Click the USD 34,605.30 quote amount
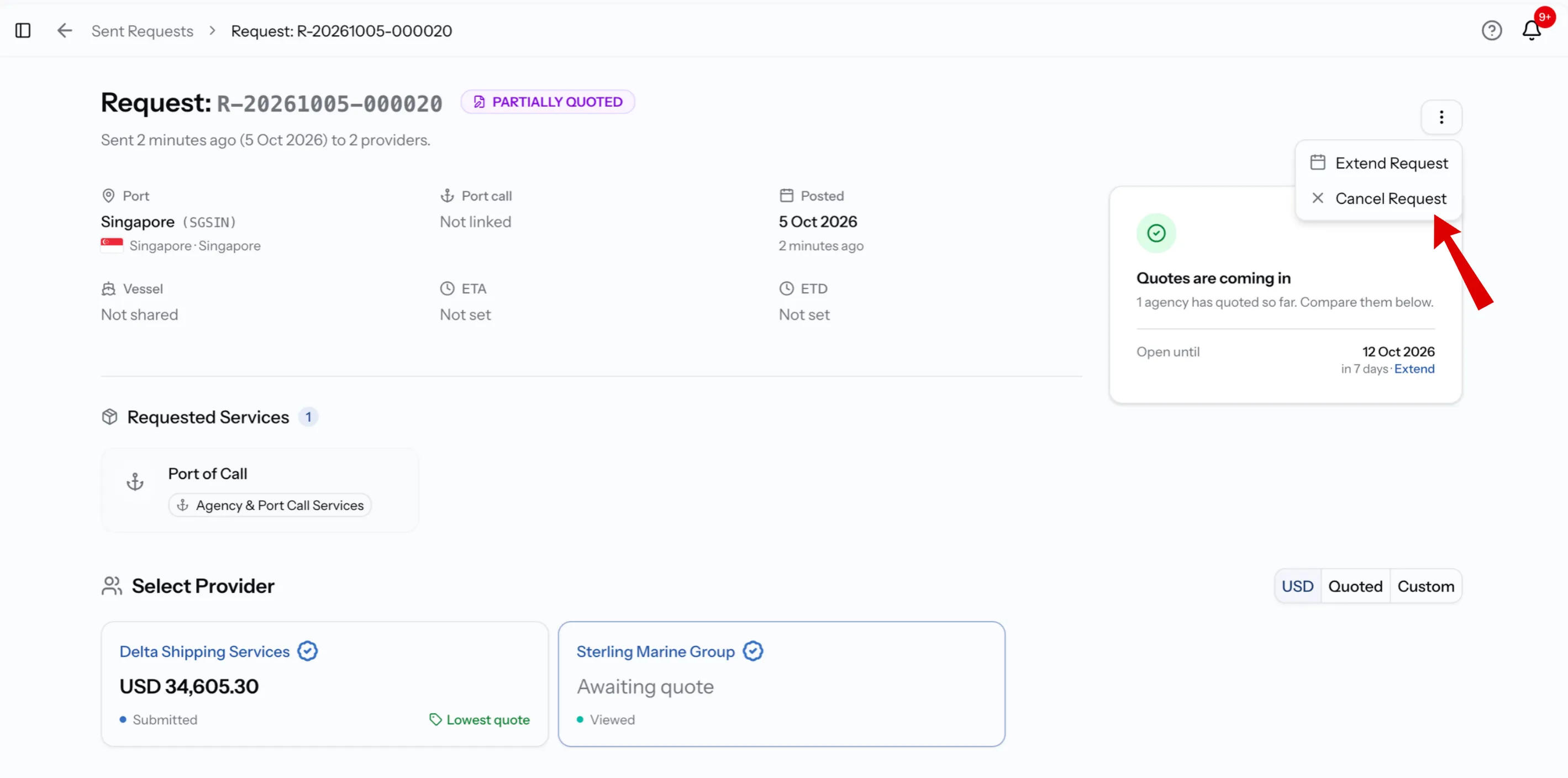Image resolution: width=1568 pixels, height=778 pixels. pos(189,687)
